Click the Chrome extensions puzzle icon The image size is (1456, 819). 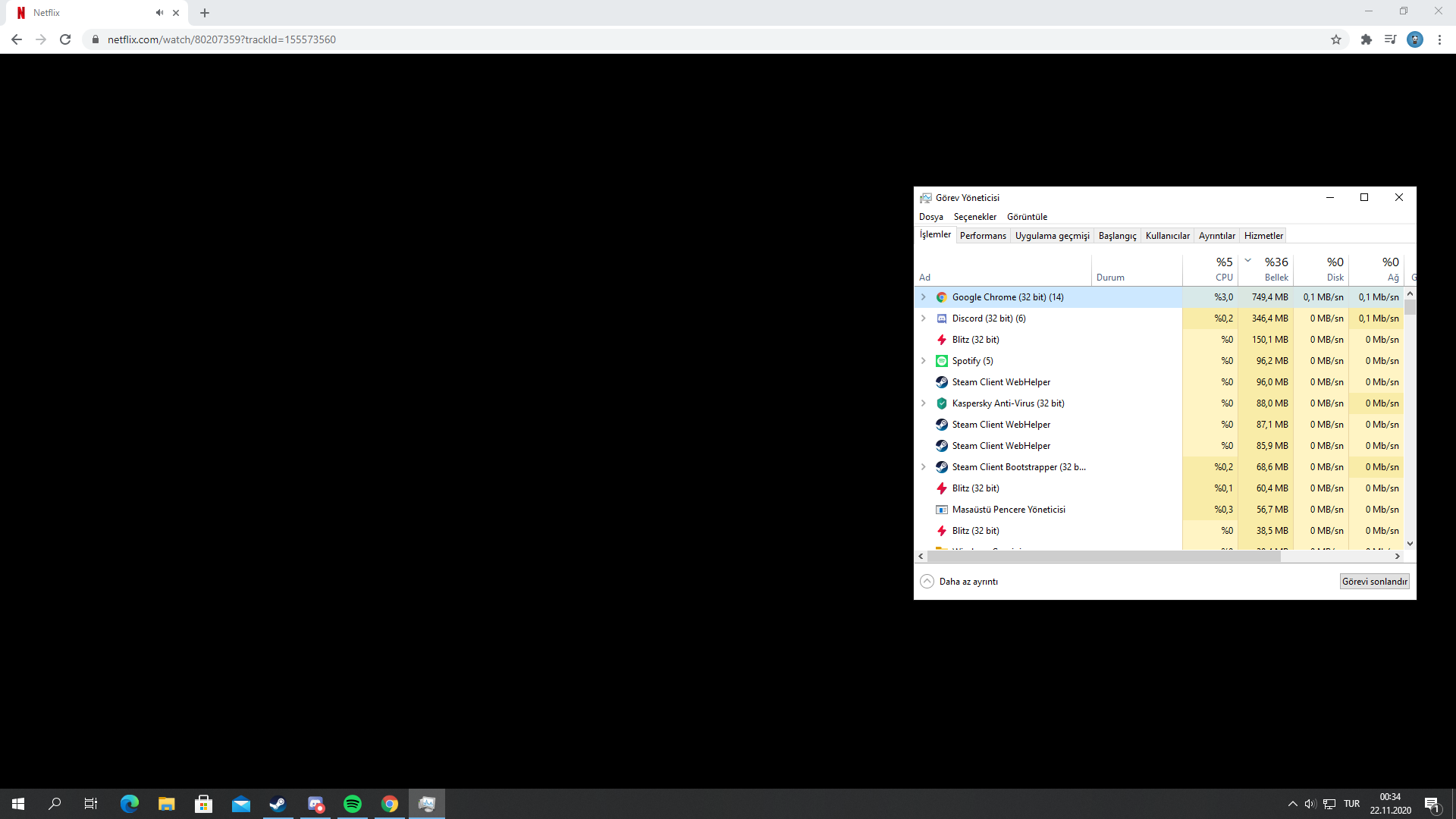coord(1366,39)
